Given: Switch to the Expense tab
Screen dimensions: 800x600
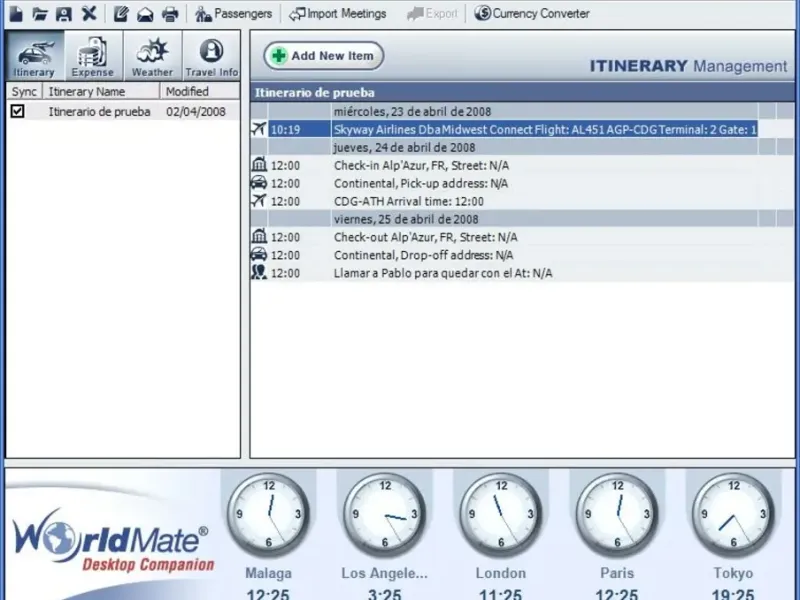Looking at the screenshot, I should 93,56.
